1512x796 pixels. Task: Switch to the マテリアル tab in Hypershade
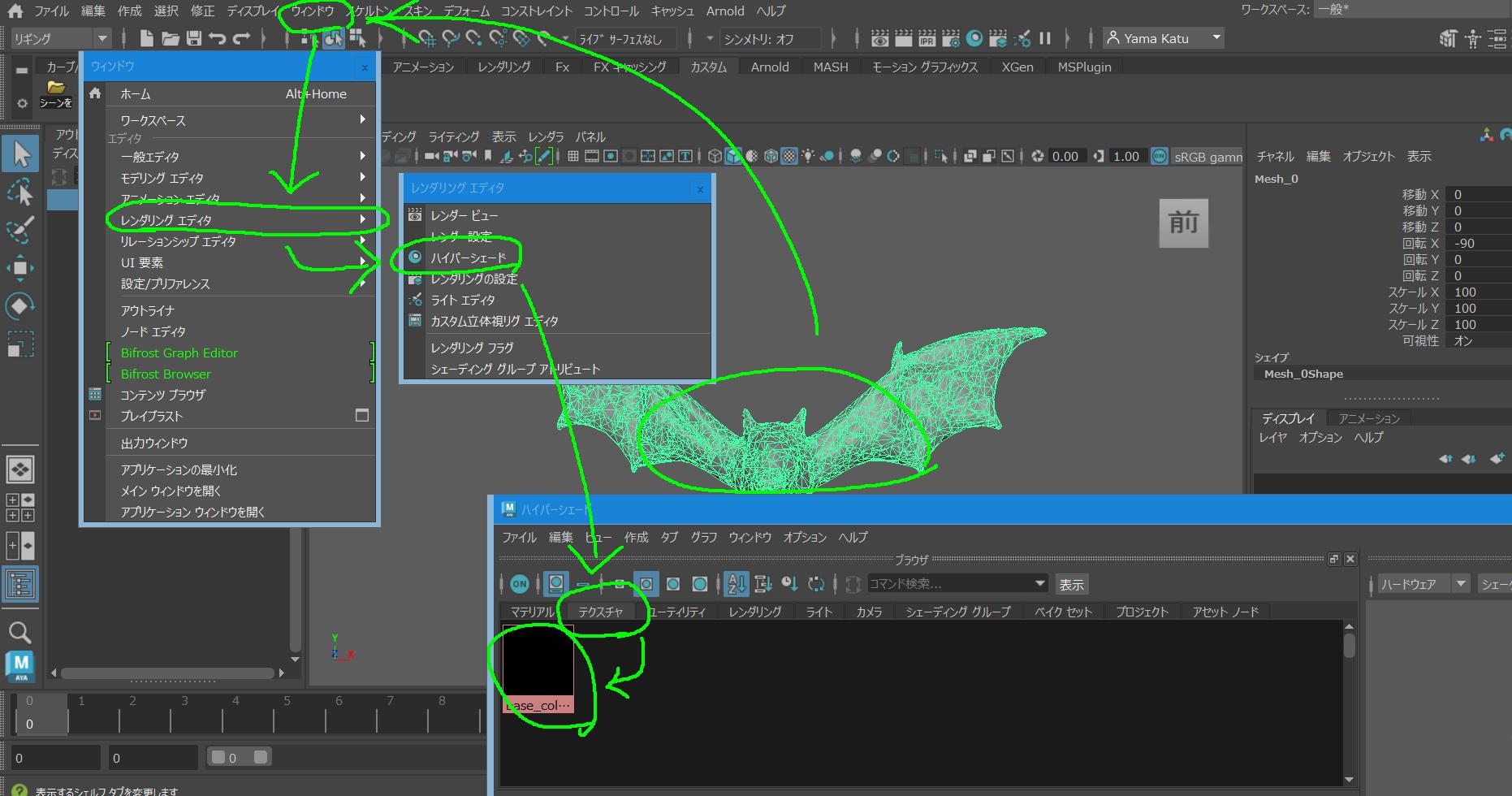coord(532,612)
